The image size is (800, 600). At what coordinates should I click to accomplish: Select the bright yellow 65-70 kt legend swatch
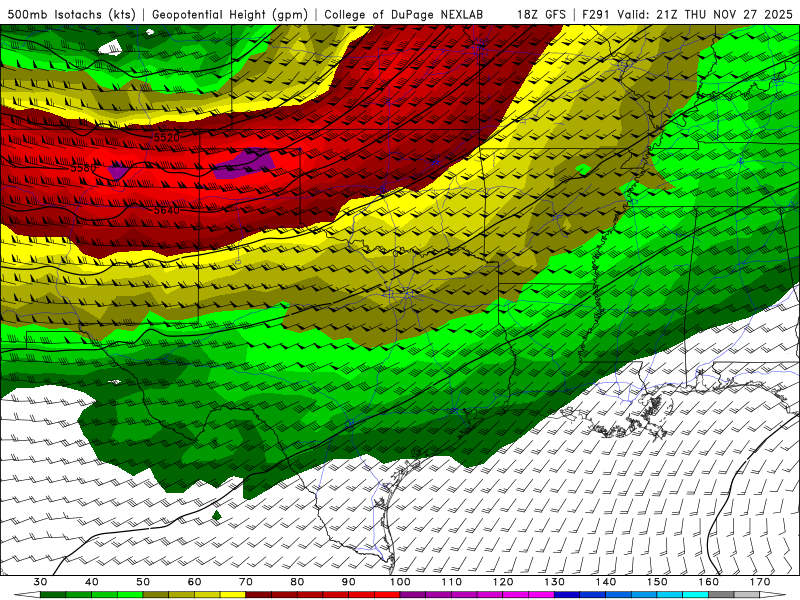click(x=233, y=594)
